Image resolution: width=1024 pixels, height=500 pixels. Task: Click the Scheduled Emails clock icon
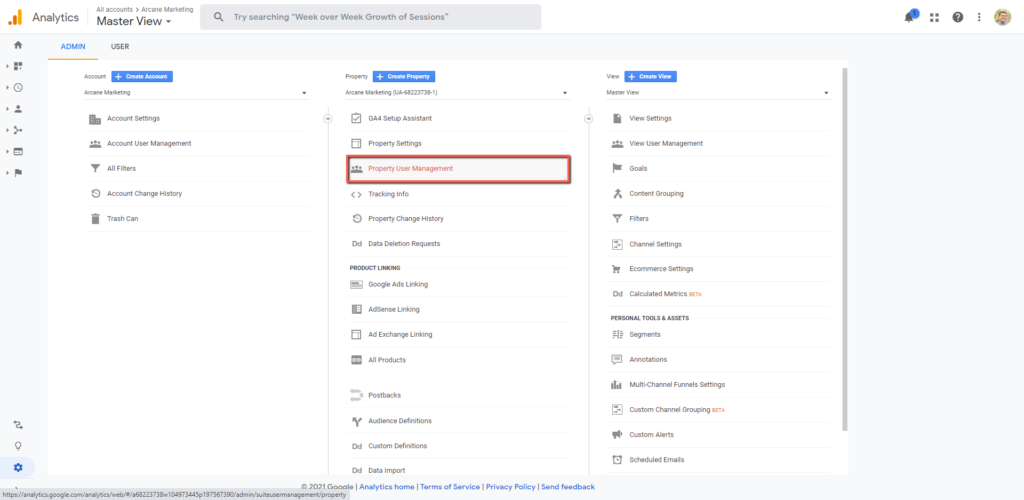click(x=616, y=460)
